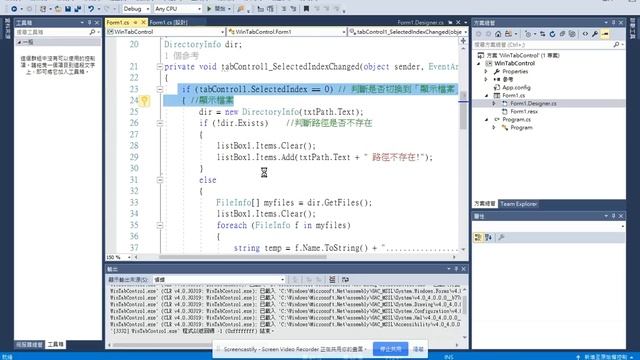Collapse the else block outline at line 31

click(160, 180)
